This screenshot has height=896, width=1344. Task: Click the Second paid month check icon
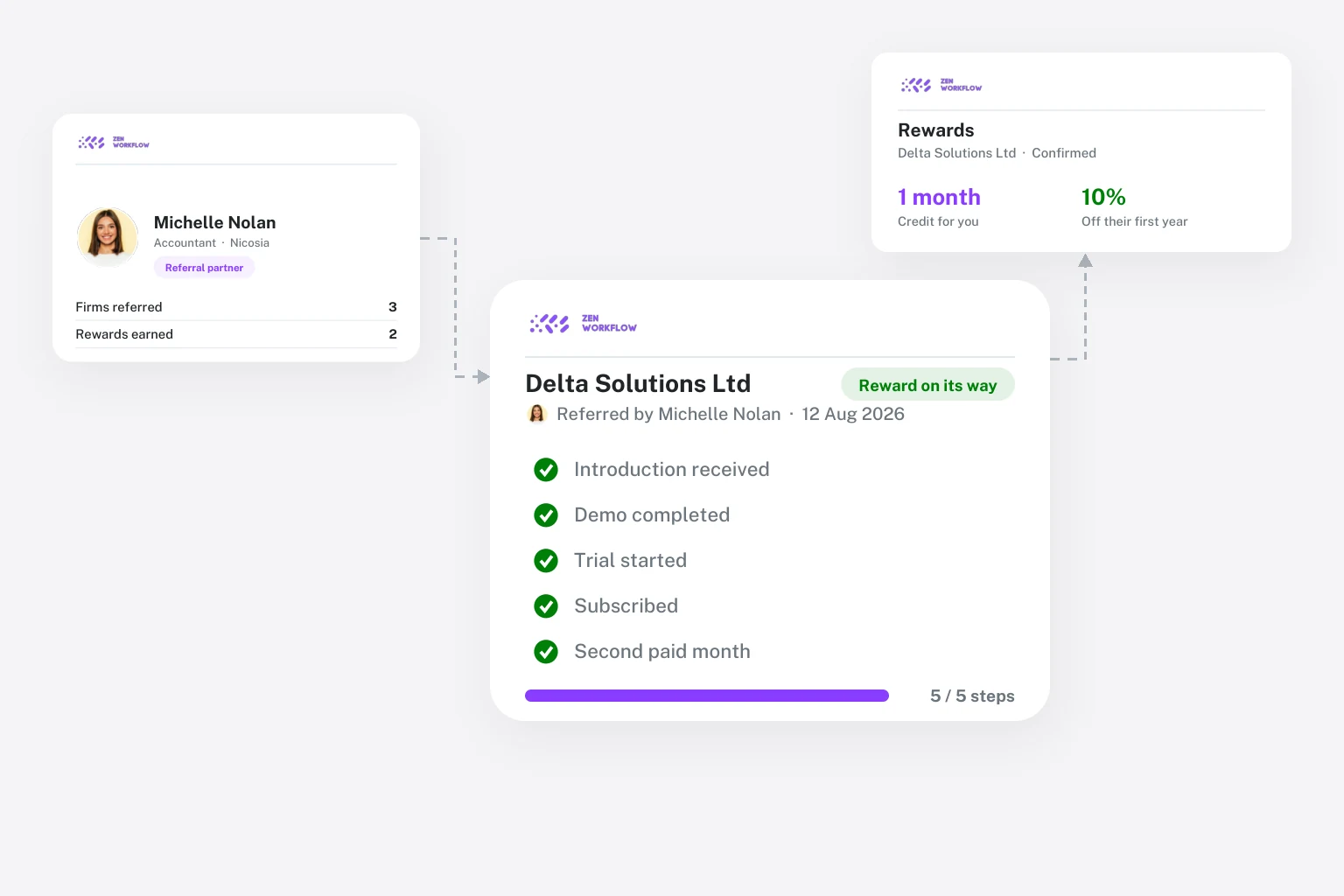pyautogui.click(x=546, y=652)
